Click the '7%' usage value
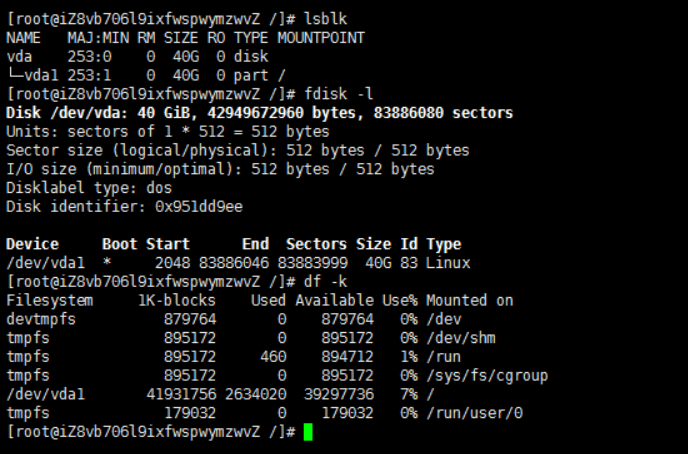Image resolution: width=688 pixels, height=454 pixels. coord(409,394)
